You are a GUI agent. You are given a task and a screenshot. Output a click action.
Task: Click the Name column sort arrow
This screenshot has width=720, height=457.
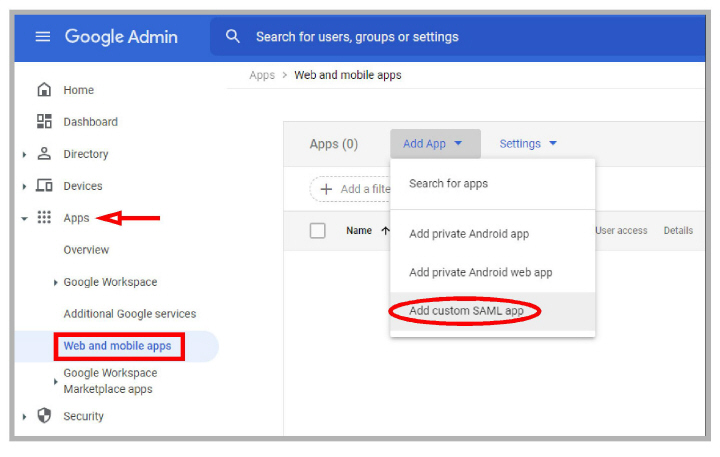pos(385,231)
